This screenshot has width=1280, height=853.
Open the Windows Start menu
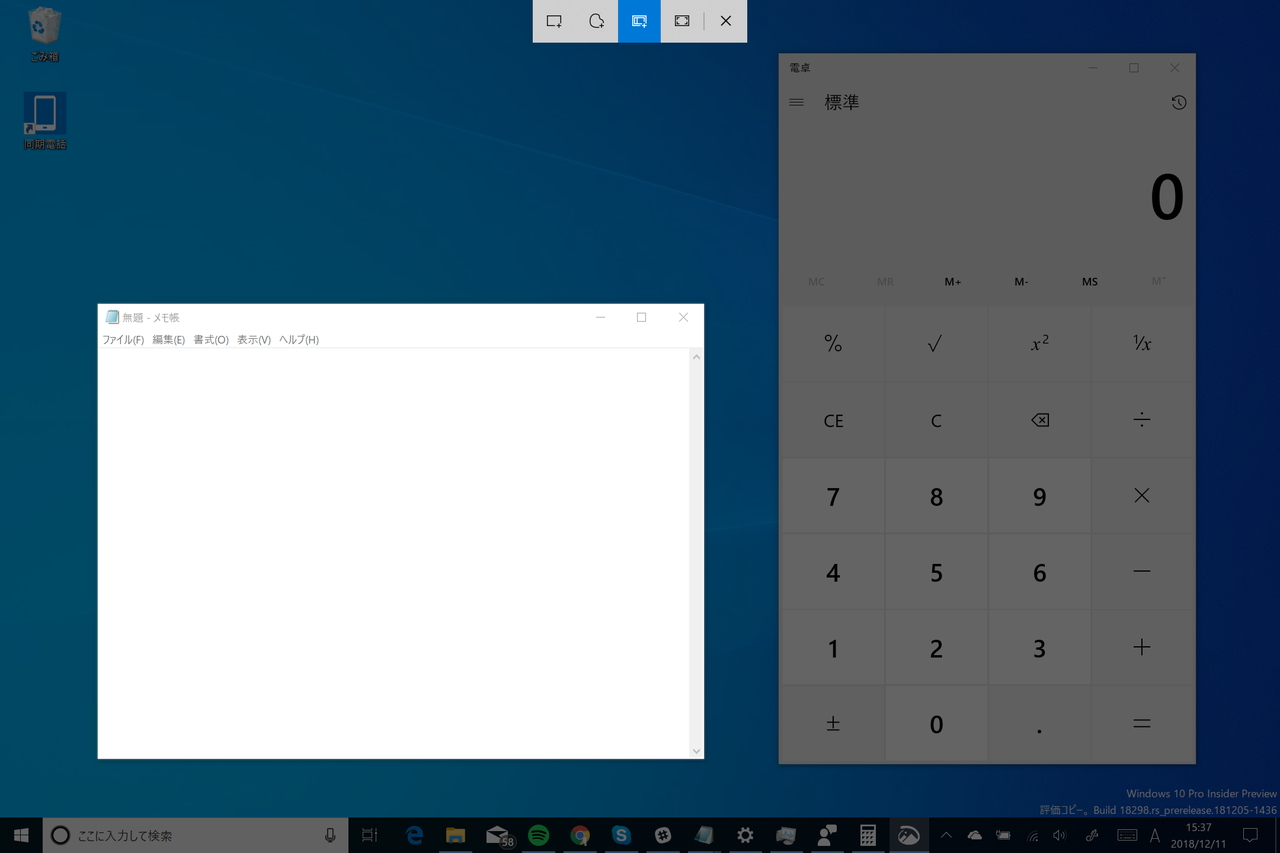pyautogui.click(x=21, y=835)
